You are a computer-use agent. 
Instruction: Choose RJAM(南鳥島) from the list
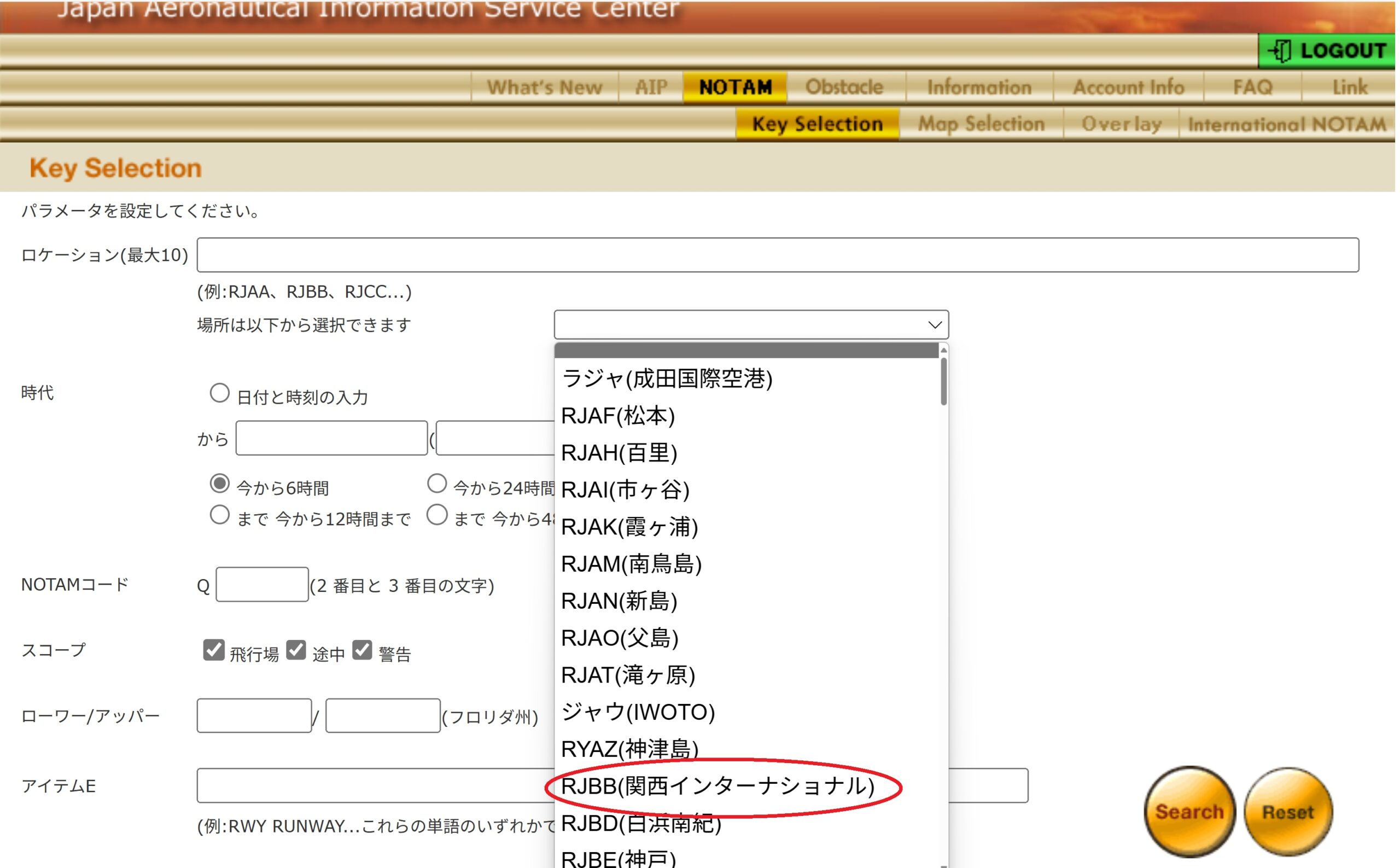coord(746,564)
